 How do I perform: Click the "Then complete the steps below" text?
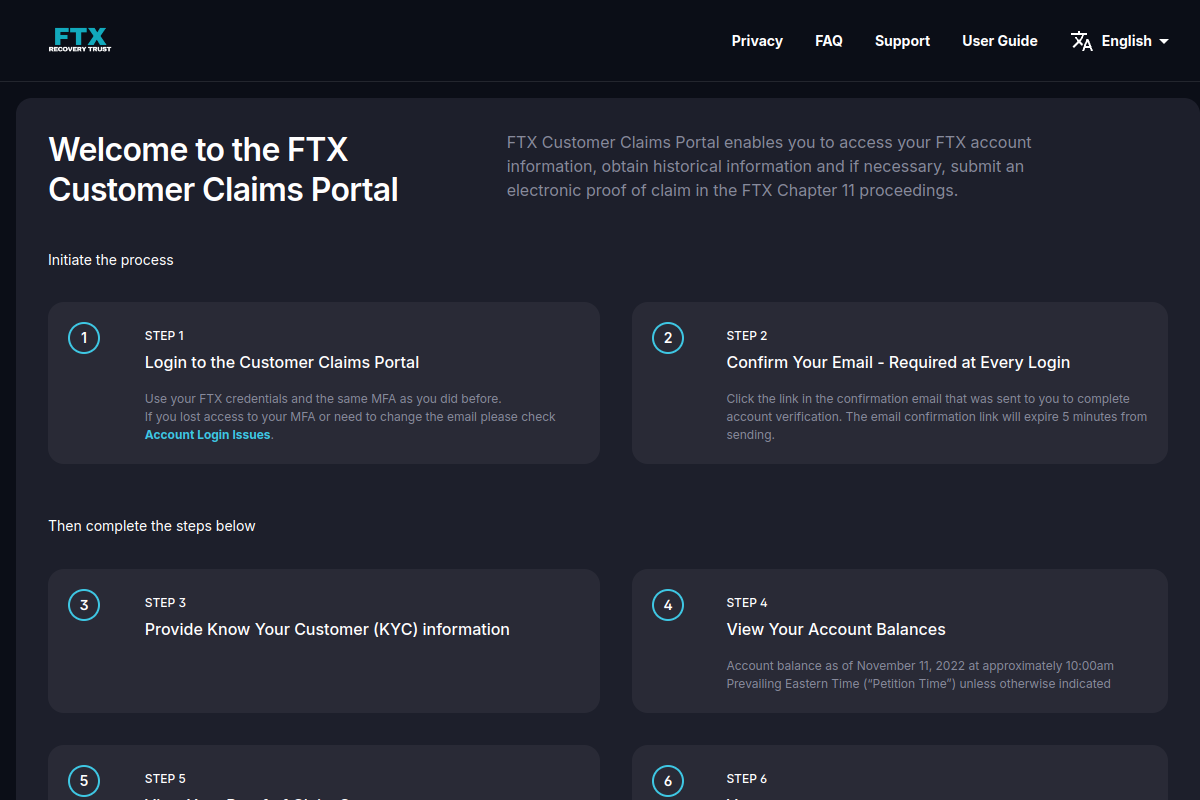pyautogui.click(x=152, y=526)
